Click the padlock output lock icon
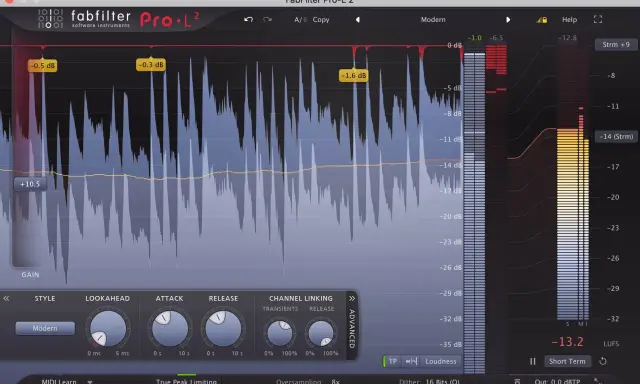This screenshot has width=640, height=384. [542, 20]
